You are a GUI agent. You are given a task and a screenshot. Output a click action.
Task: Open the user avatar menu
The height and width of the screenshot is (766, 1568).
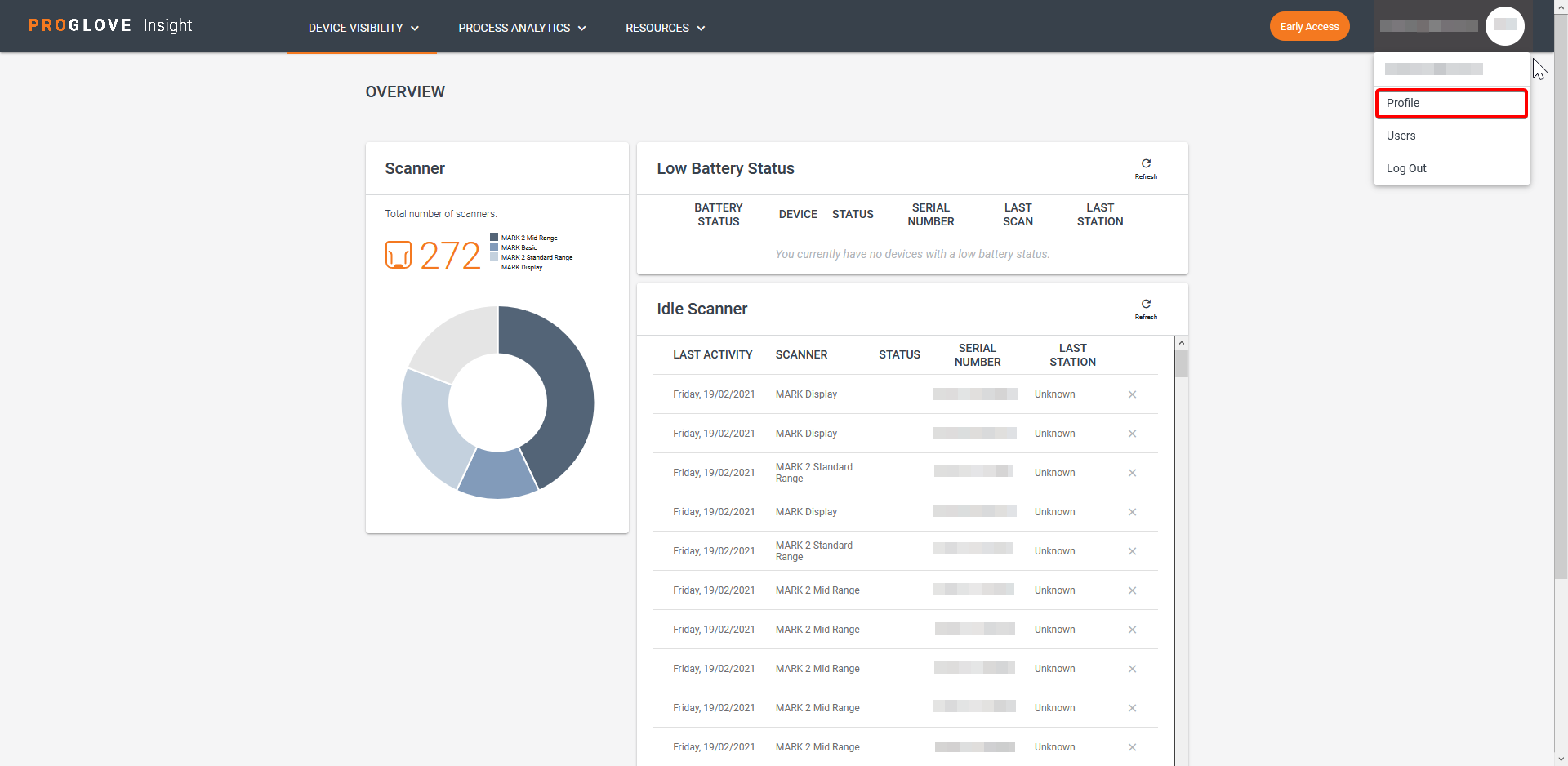point(1505,26)
